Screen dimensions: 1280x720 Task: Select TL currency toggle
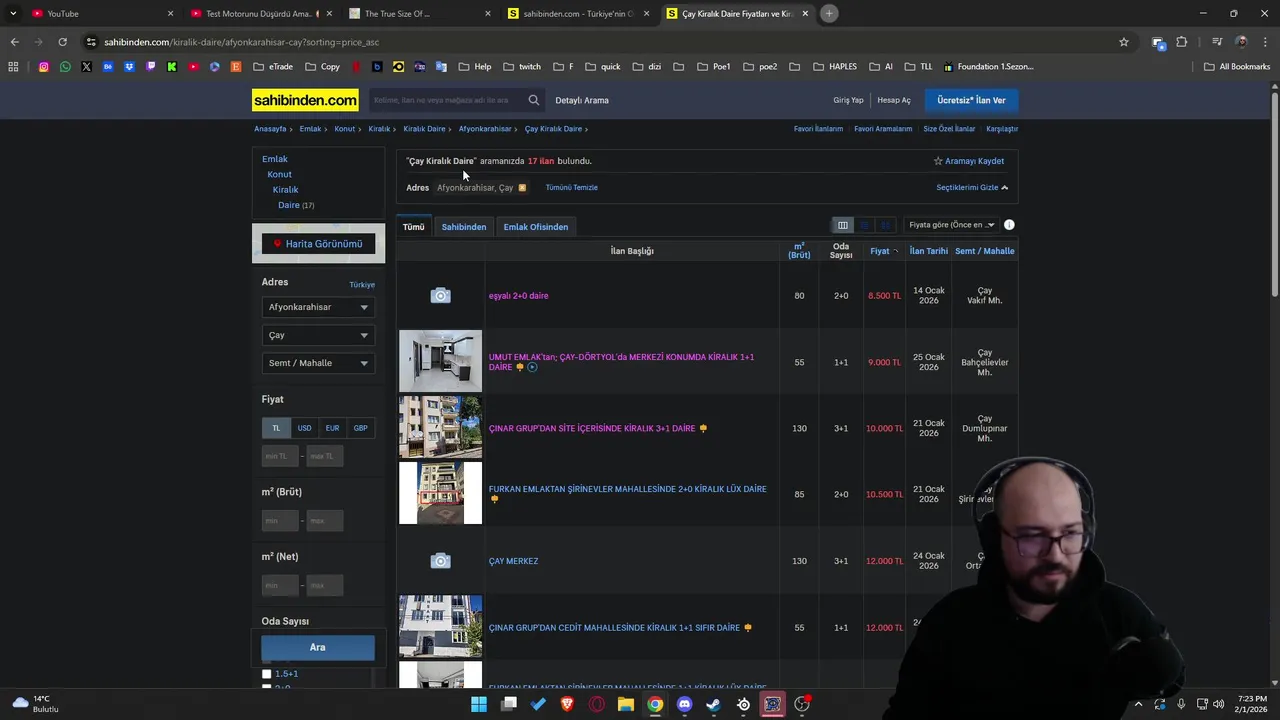click(276, 428)
